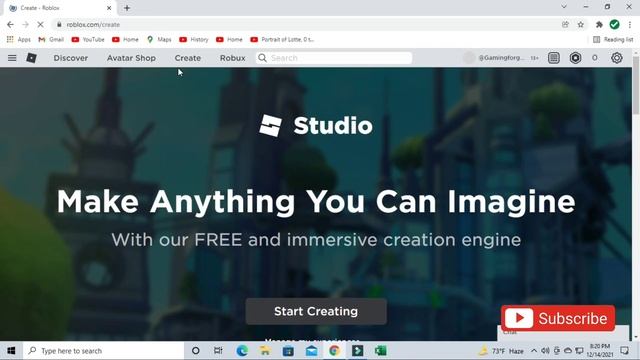
Task: Stop loading the page
Action: (40, 24)
